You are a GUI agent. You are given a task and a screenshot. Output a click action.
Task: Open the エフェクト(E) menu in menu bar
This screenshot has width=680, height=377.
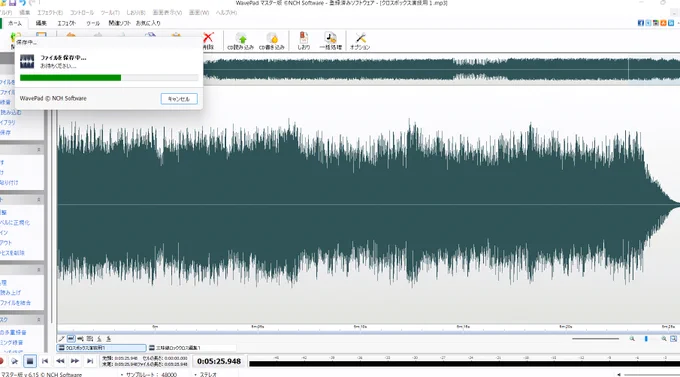click(x=50, y=13)
